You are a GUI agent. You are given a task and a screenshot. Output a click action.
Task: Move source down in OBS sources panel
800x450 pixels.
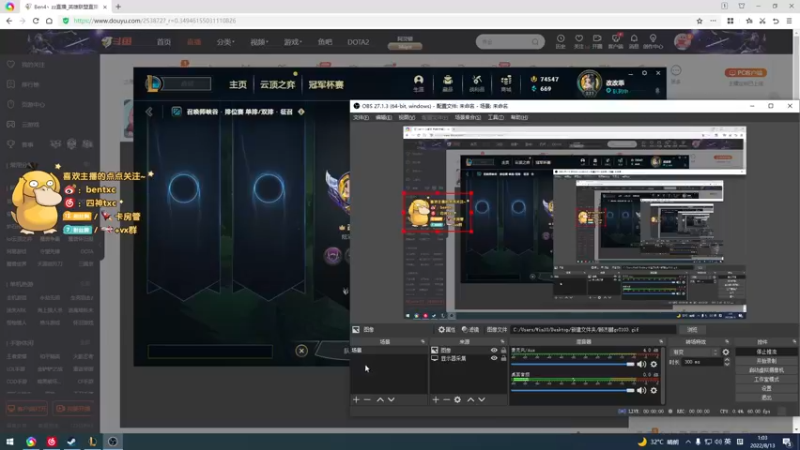[481, 399]
